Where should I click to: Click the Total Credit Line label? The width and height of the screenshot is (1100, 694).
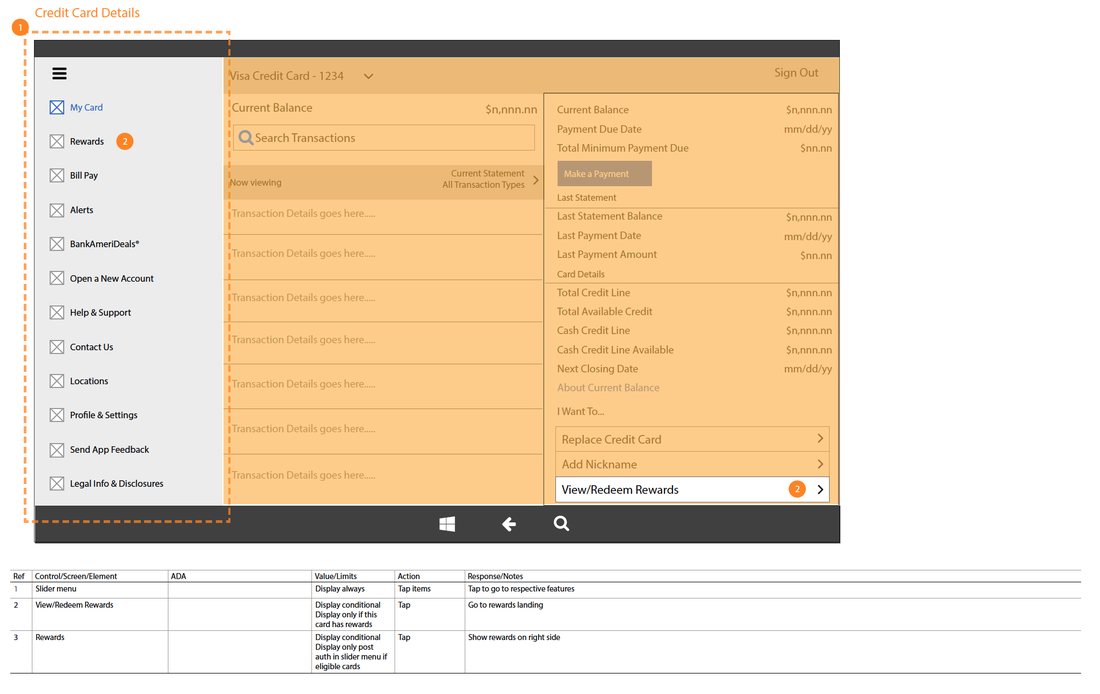tap(593, 293)
